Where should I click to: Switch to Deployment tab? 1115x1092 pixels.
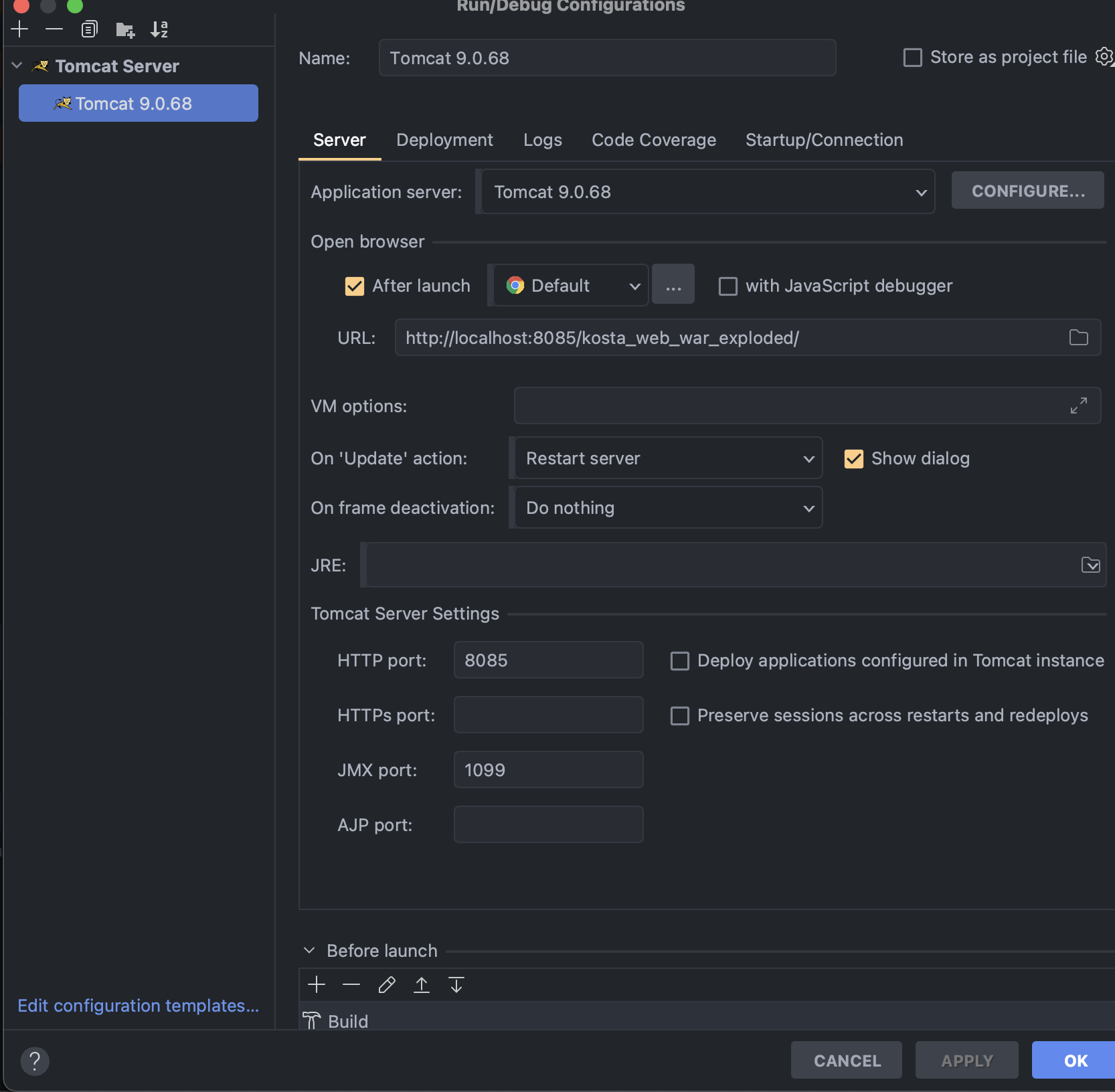444,140
